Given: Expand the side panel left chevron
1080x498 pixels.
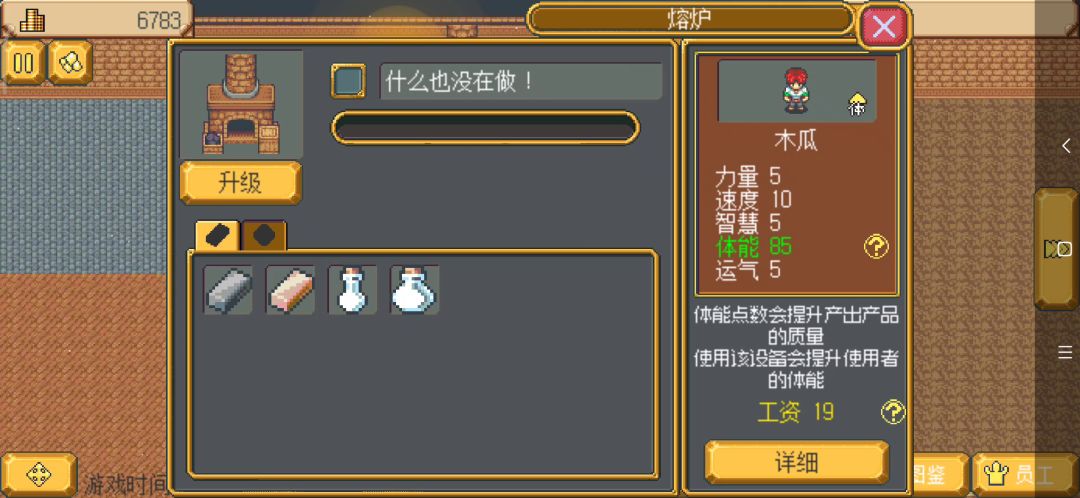Looking at the screenshot, I should click(x=1066, y=145).
